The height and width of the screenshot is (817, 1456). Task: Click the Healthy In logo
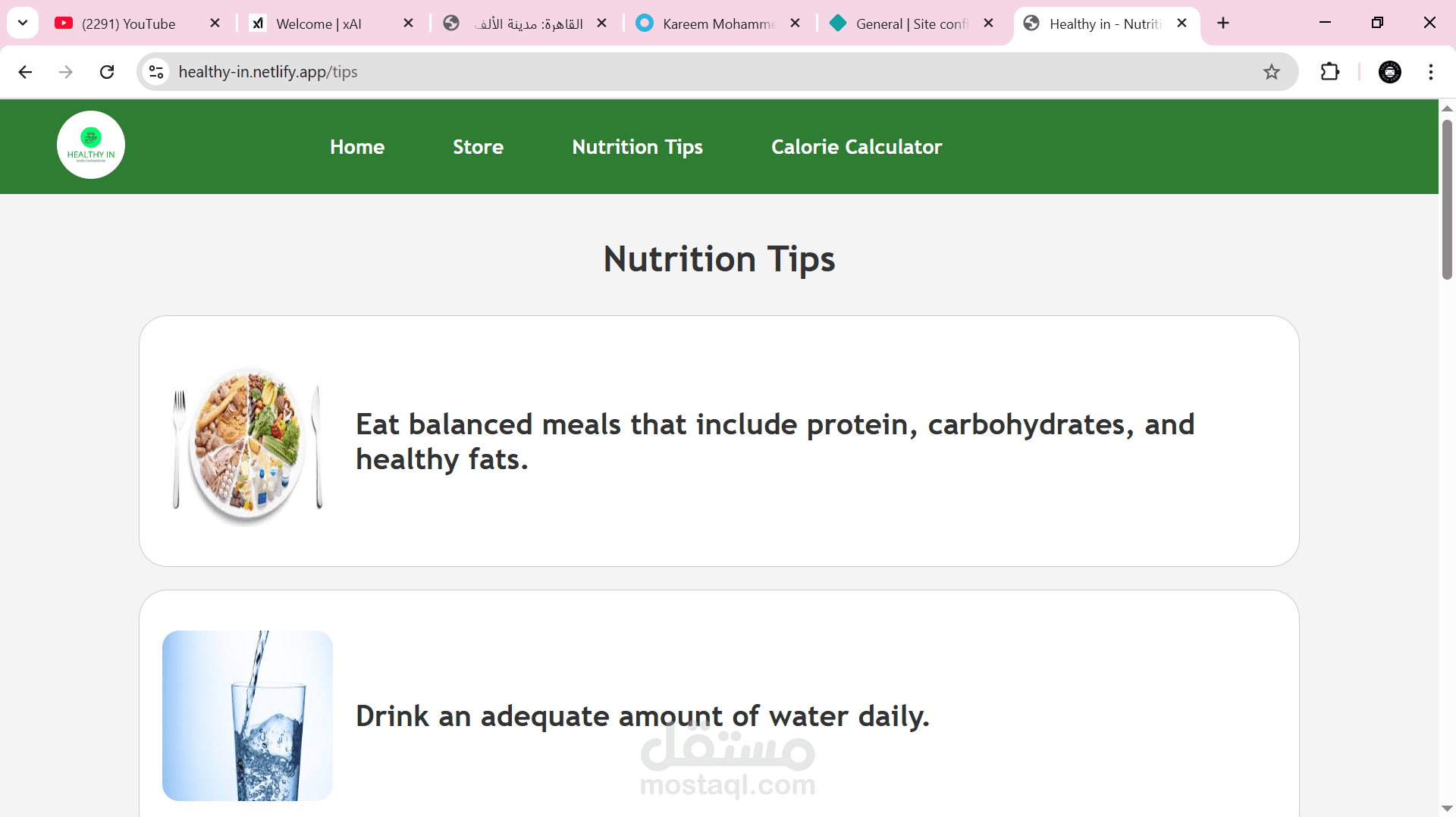tap(91, 145)
